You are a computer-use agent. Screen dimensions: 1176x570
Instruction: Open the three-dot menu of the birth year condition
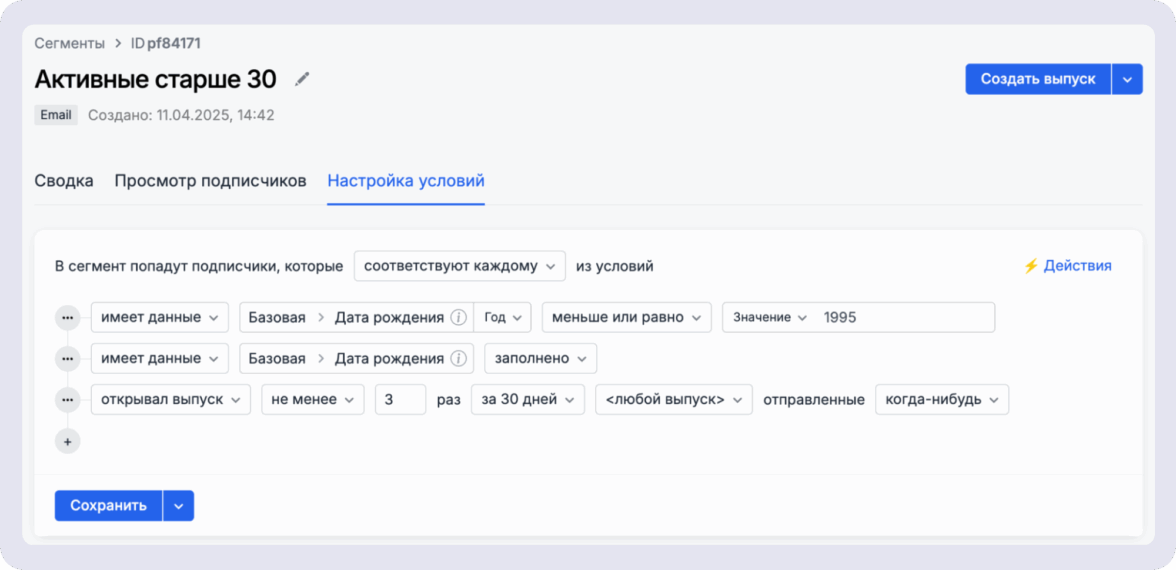click(67, 318)
